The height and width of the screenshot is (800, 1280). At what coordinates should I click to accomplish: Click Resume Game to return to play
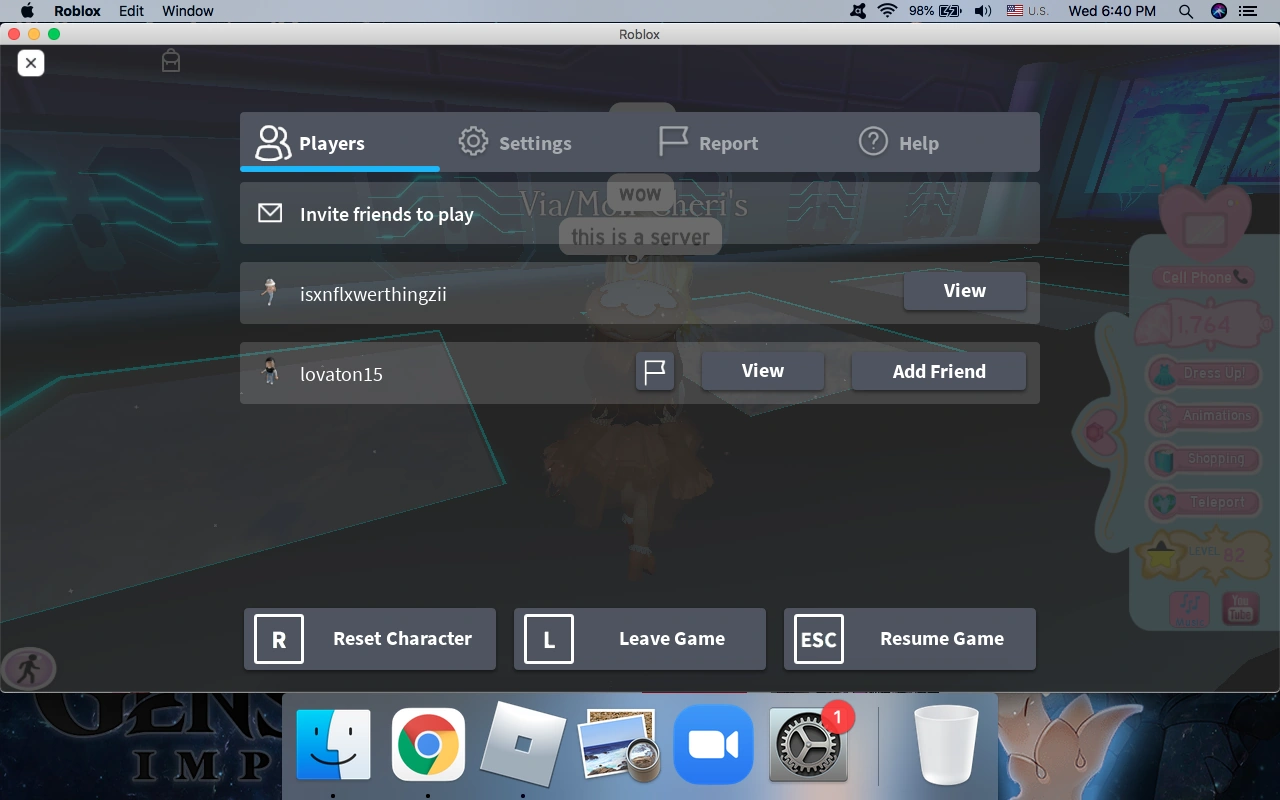point(910,639)
